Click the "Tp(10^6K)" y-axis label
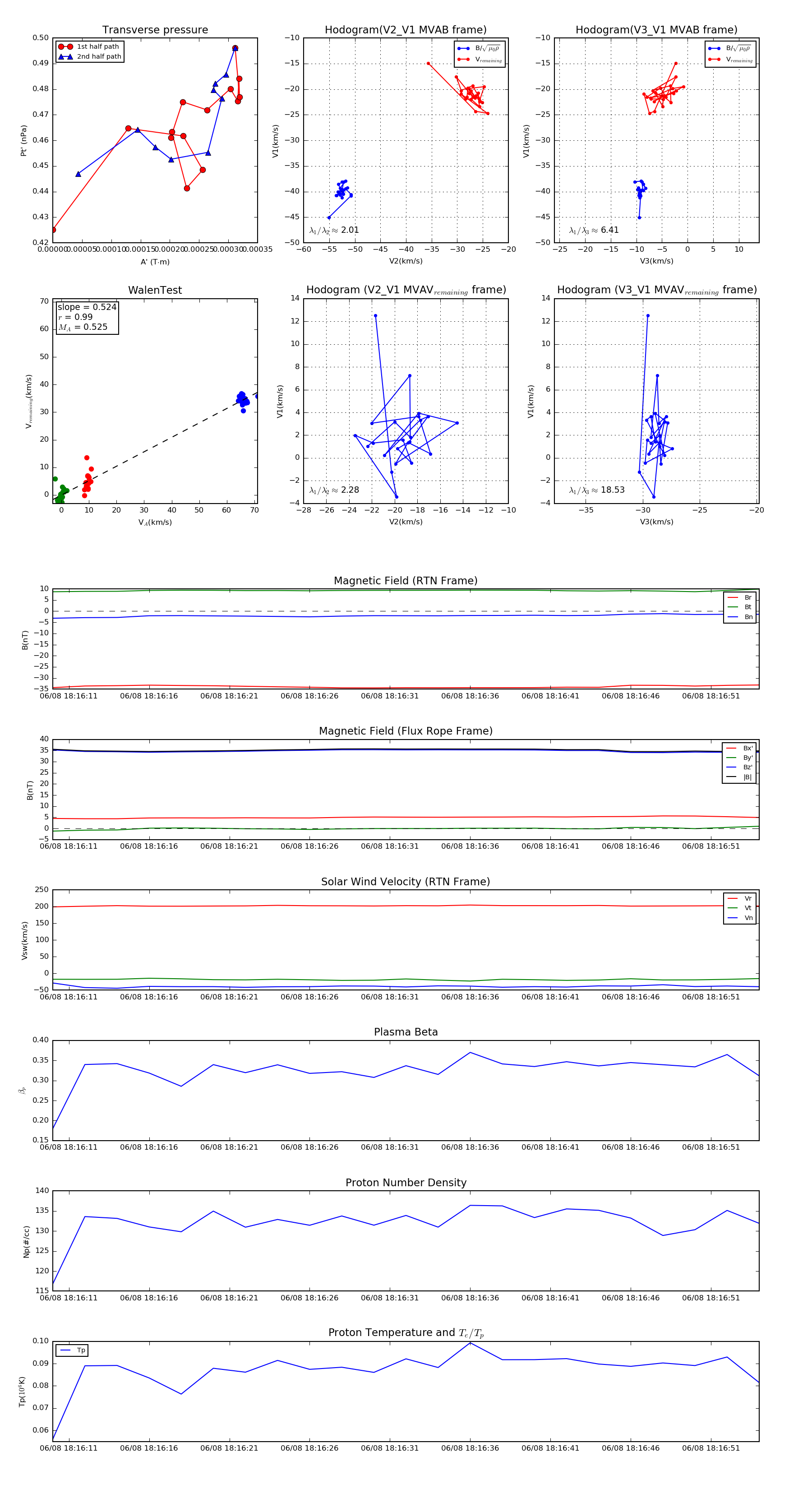Screen dimensions: 812x1489 [x=22, y=1392]
